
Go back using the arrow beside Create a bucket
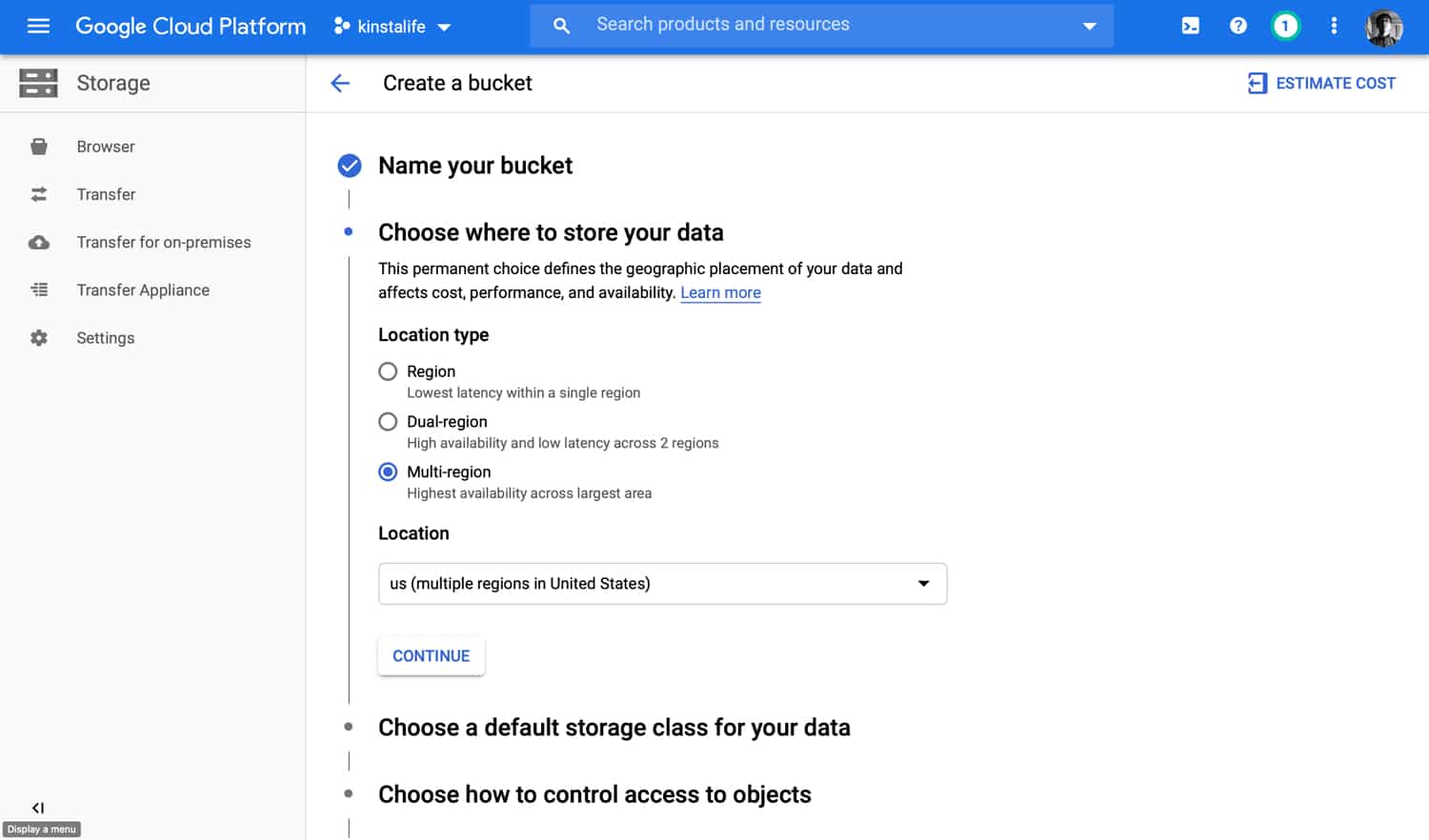tap(340, 83)
